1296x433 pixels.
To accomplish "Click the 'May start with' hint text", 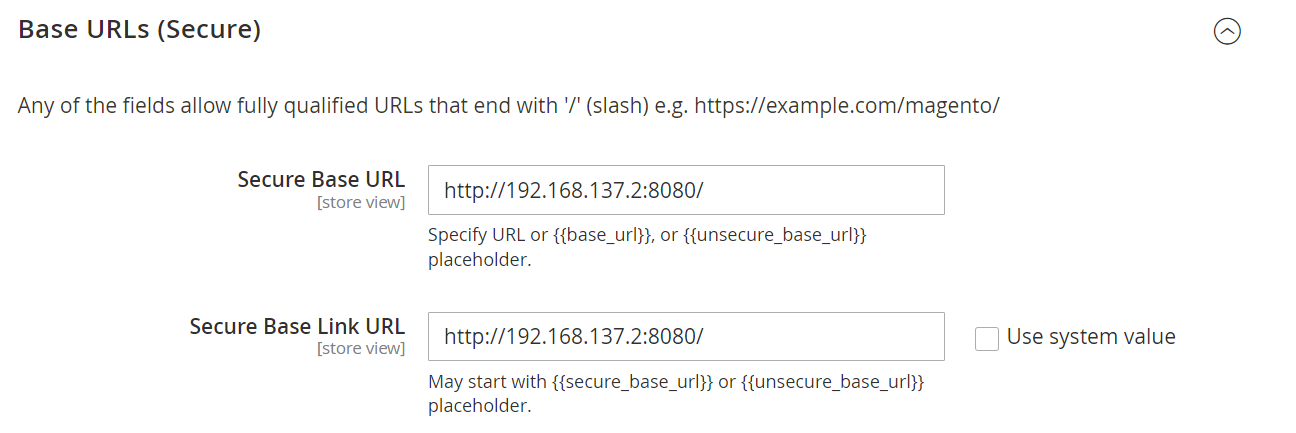I will [x=488, y=382].
